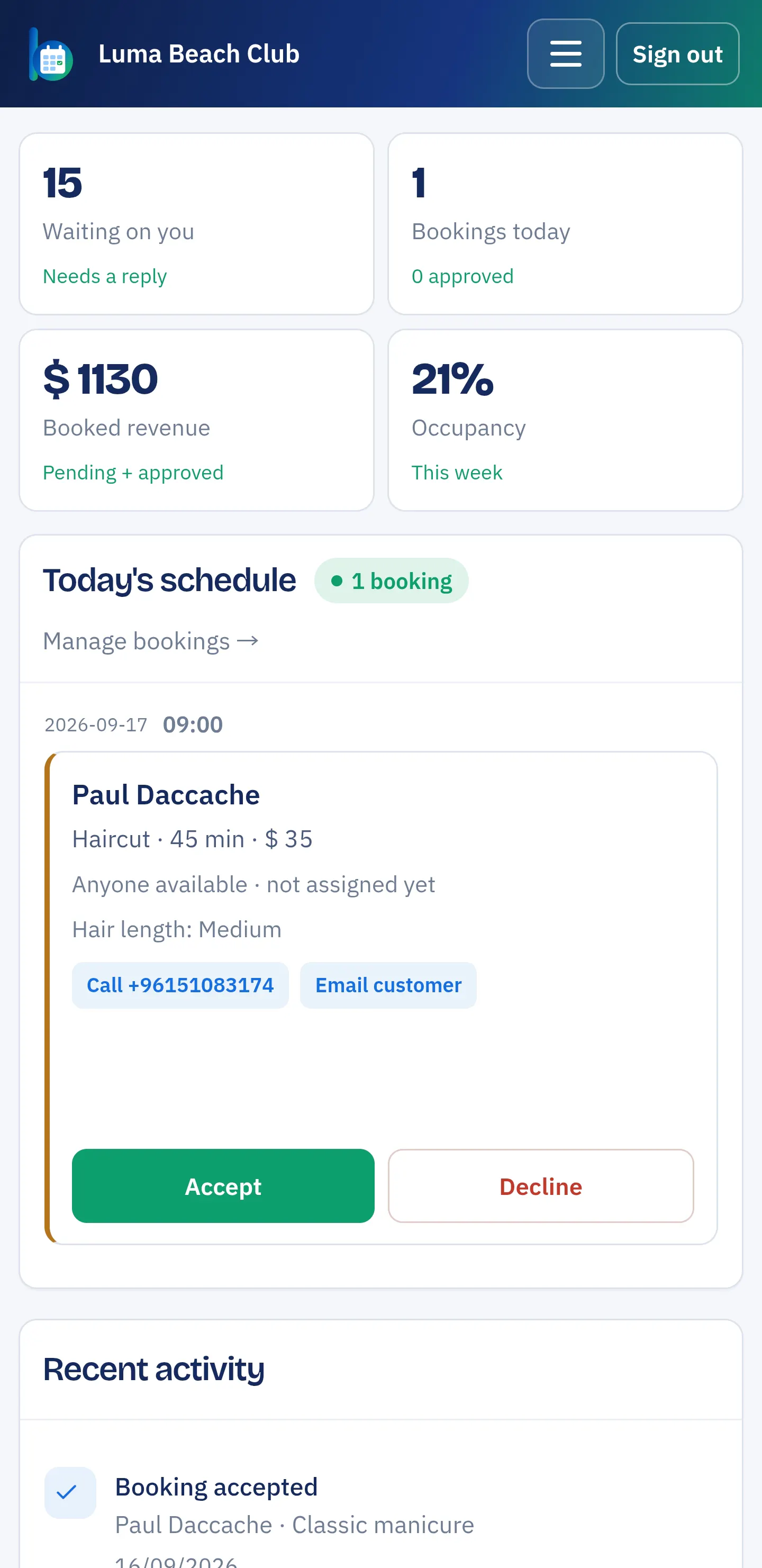The height and width of the screenshot is (1568, 762).
Task: Sign out of the account
Action: [677, 53]
